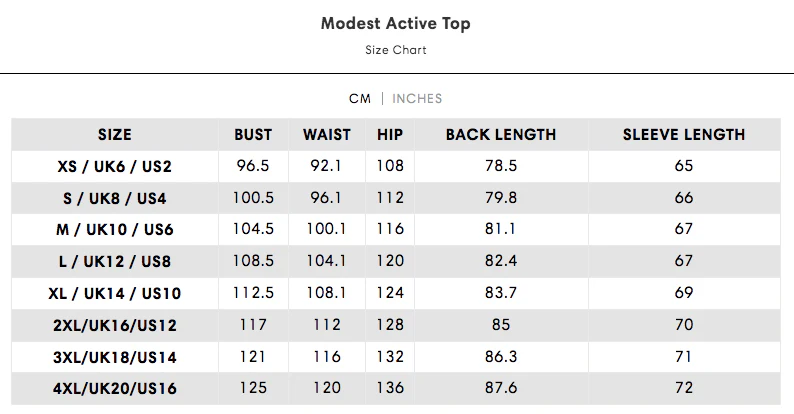Viewport: 794px width, 414px height.
Task: Click the HIP column header
Action: pos(390,135)
